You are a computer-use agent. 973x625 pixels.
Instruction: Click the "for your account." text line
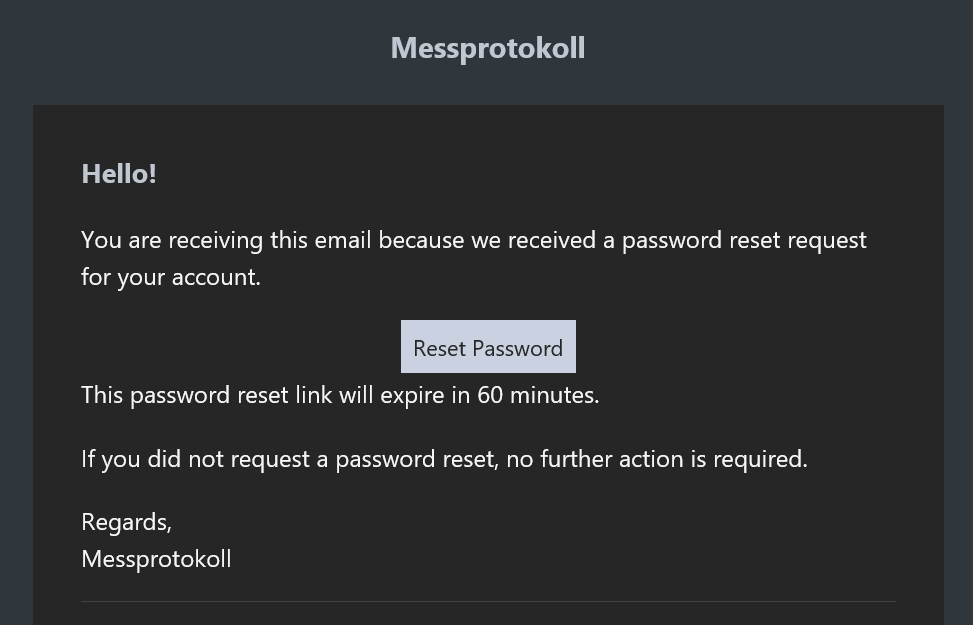(x=171, y=277)
